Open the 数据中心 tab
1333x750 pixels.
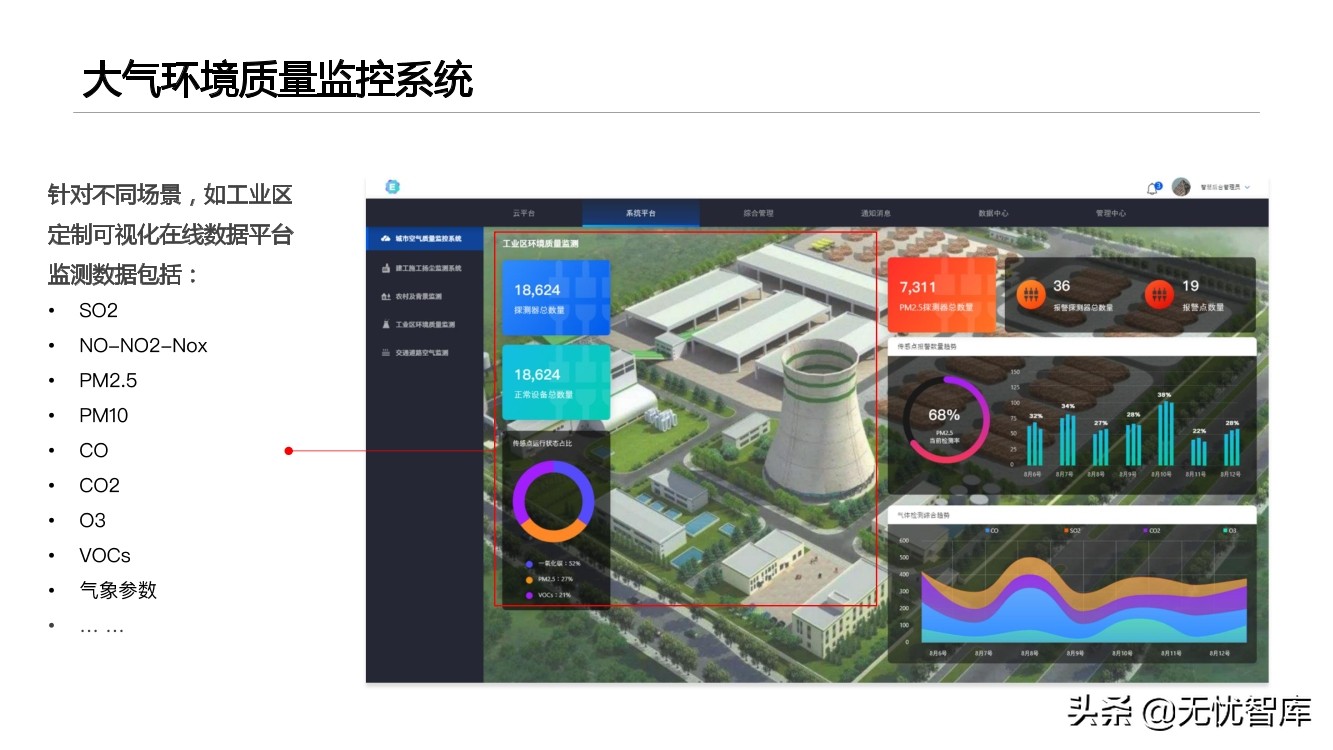click(x=993, y=213)
